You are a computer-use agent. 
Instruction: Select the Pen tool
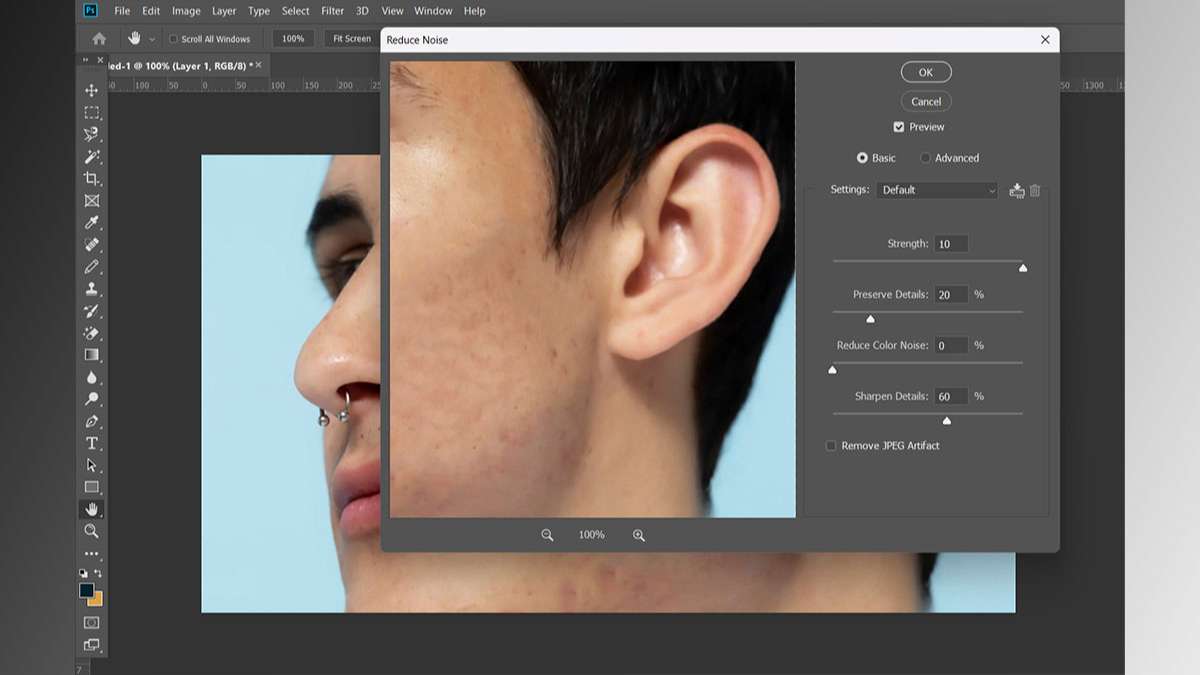tap(92, 421)
